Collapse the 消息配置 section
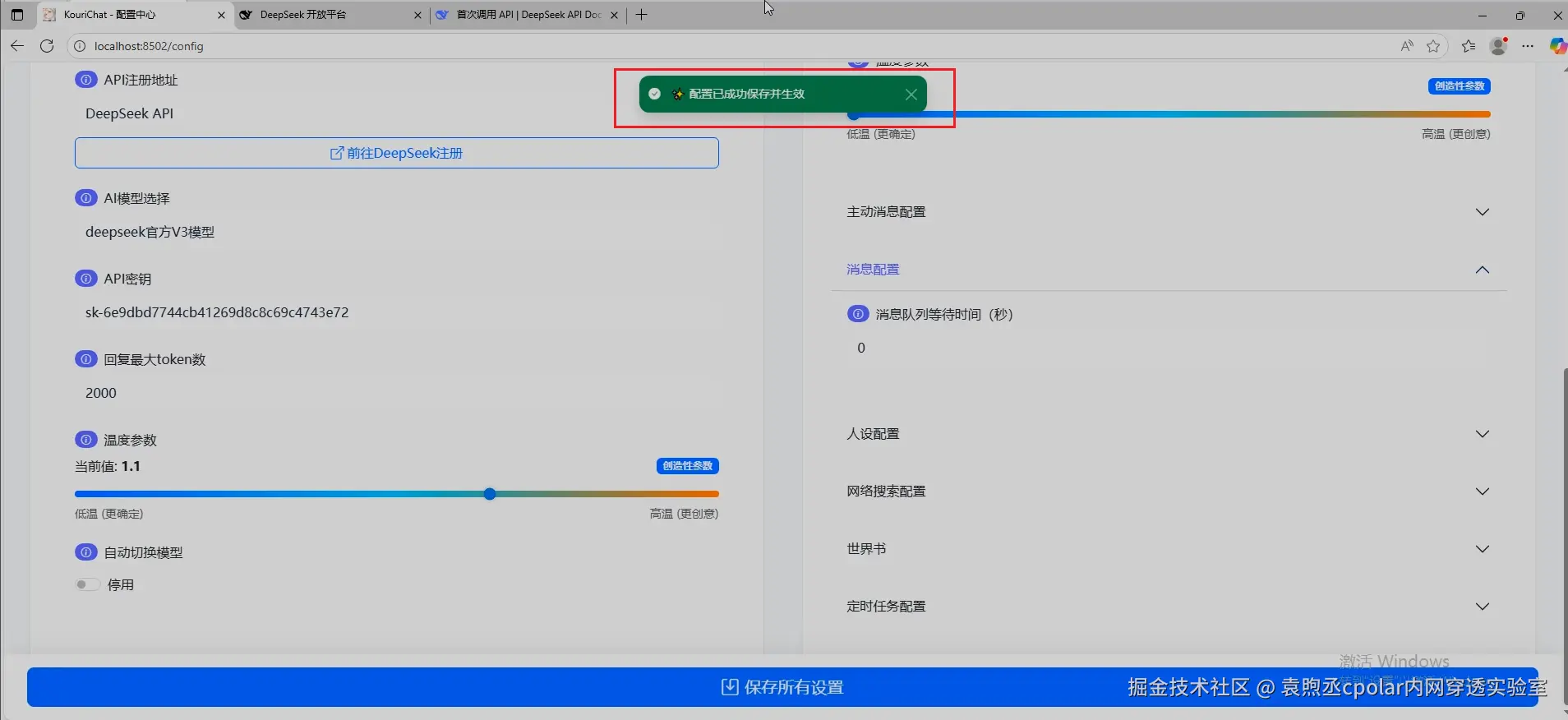The width and height of the screenshot is (1568, 720). pos(1169,270)
